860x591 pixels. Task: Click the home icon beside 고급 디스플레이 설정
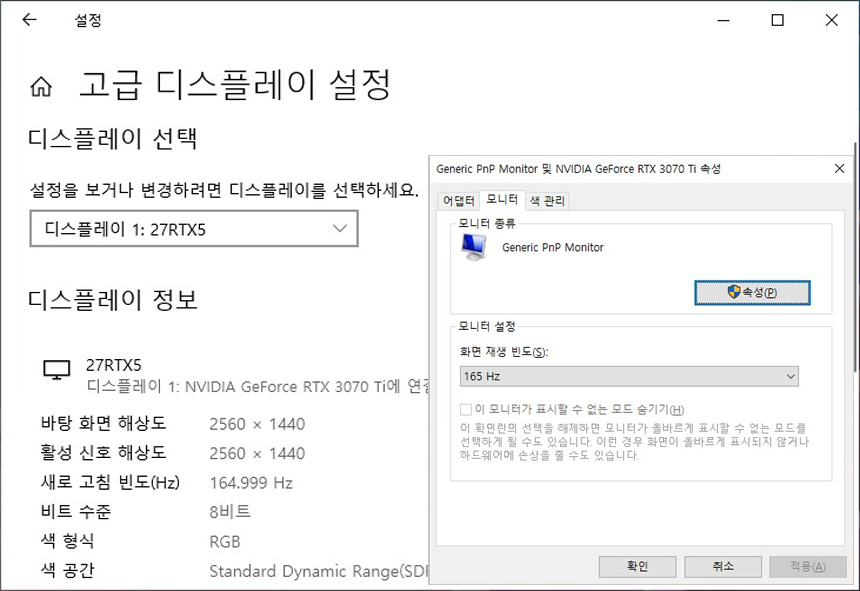(x=41, y=87)
